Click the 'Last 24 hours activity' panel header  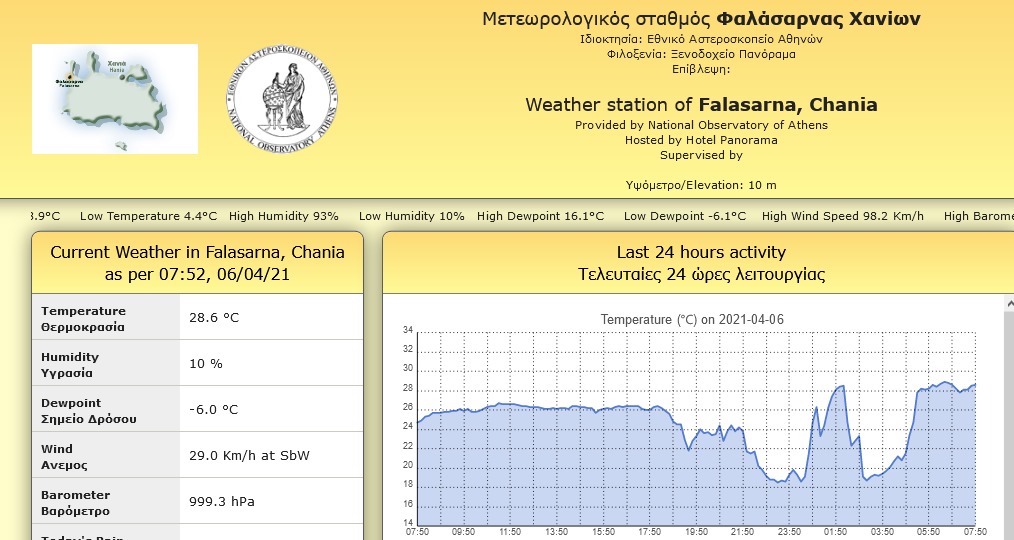pos(698,263)
